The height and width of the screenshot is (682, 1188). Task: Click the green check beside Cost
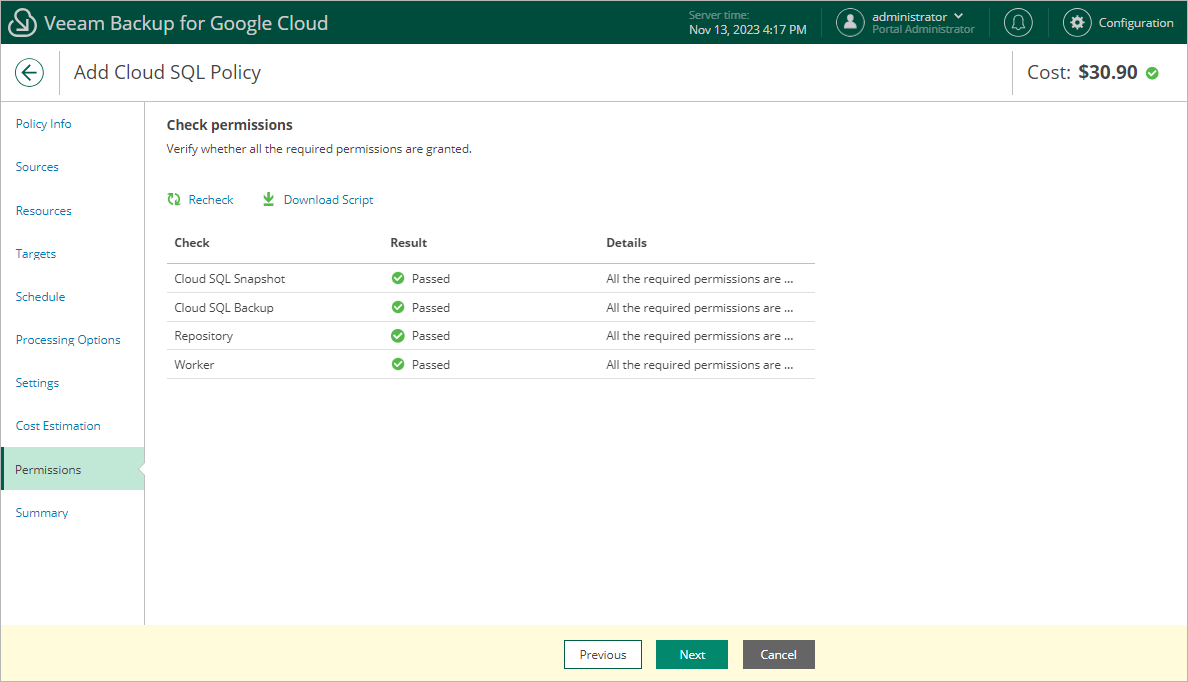[1152, 73]
